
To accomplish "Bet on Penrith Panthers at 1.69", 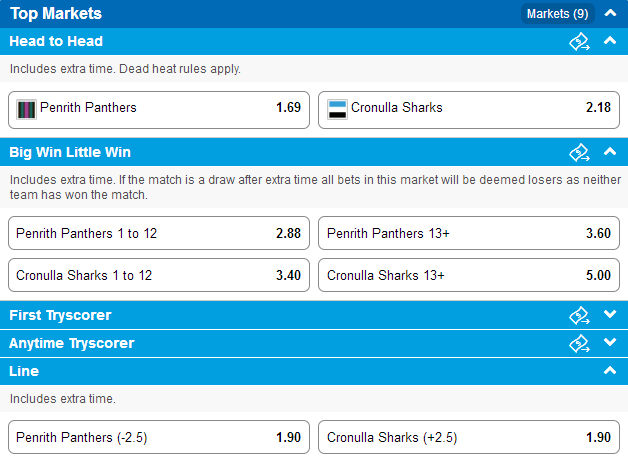I will coord(159,110).
